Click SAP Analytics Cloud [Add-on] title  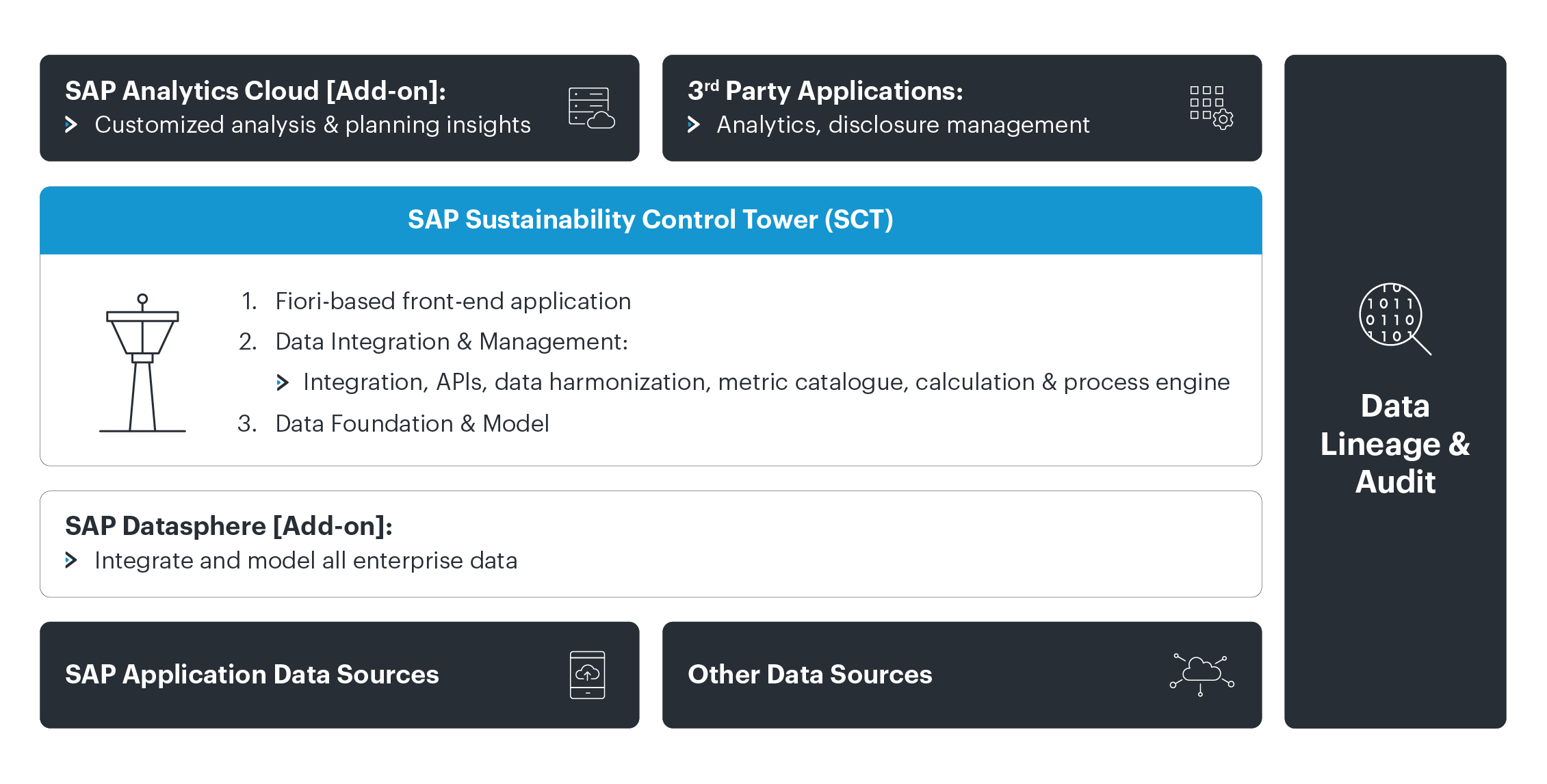click(256, 91)
